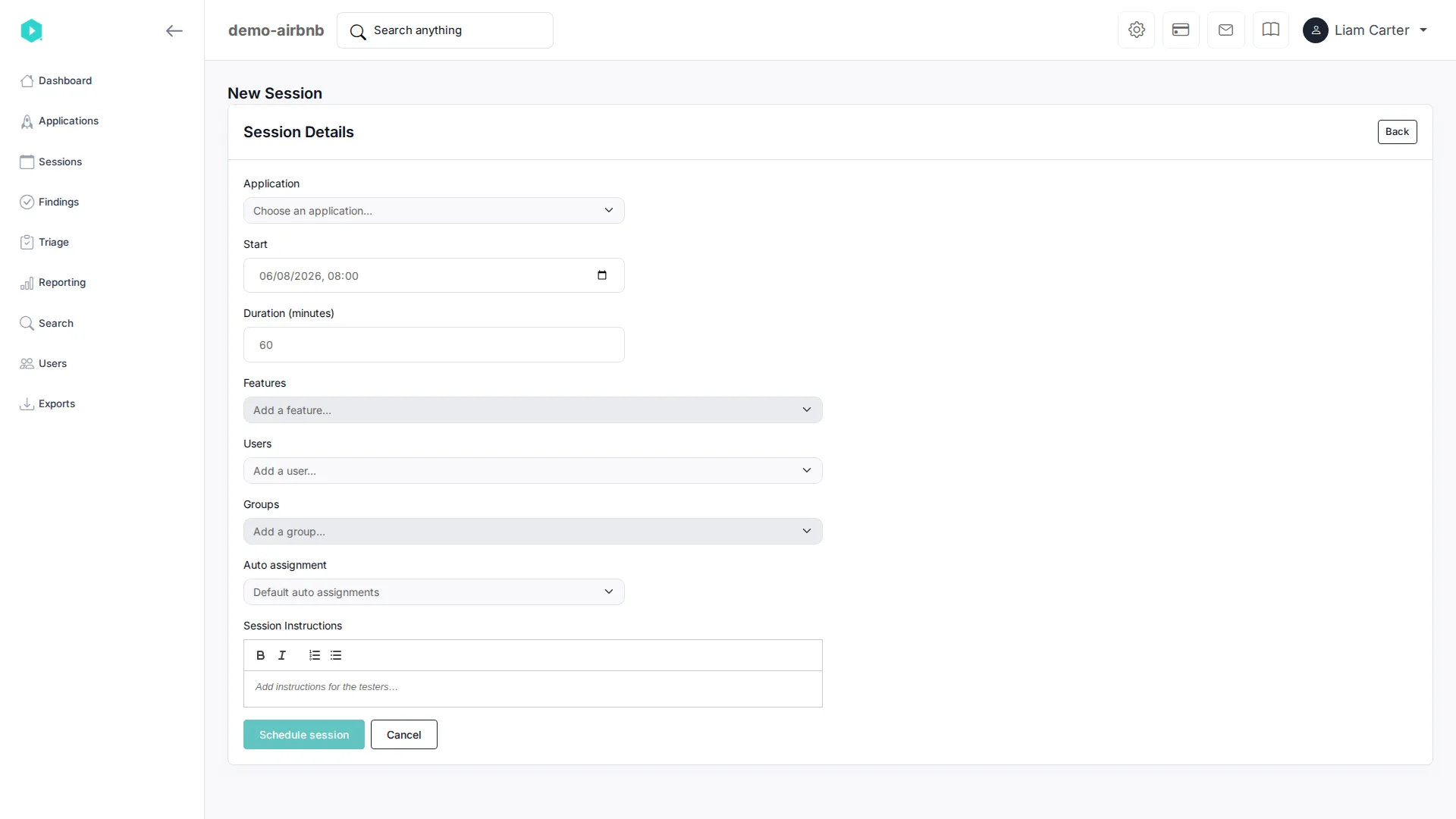
Task: Click the demo-airbnb workspace name
Action: pos(276,30)
